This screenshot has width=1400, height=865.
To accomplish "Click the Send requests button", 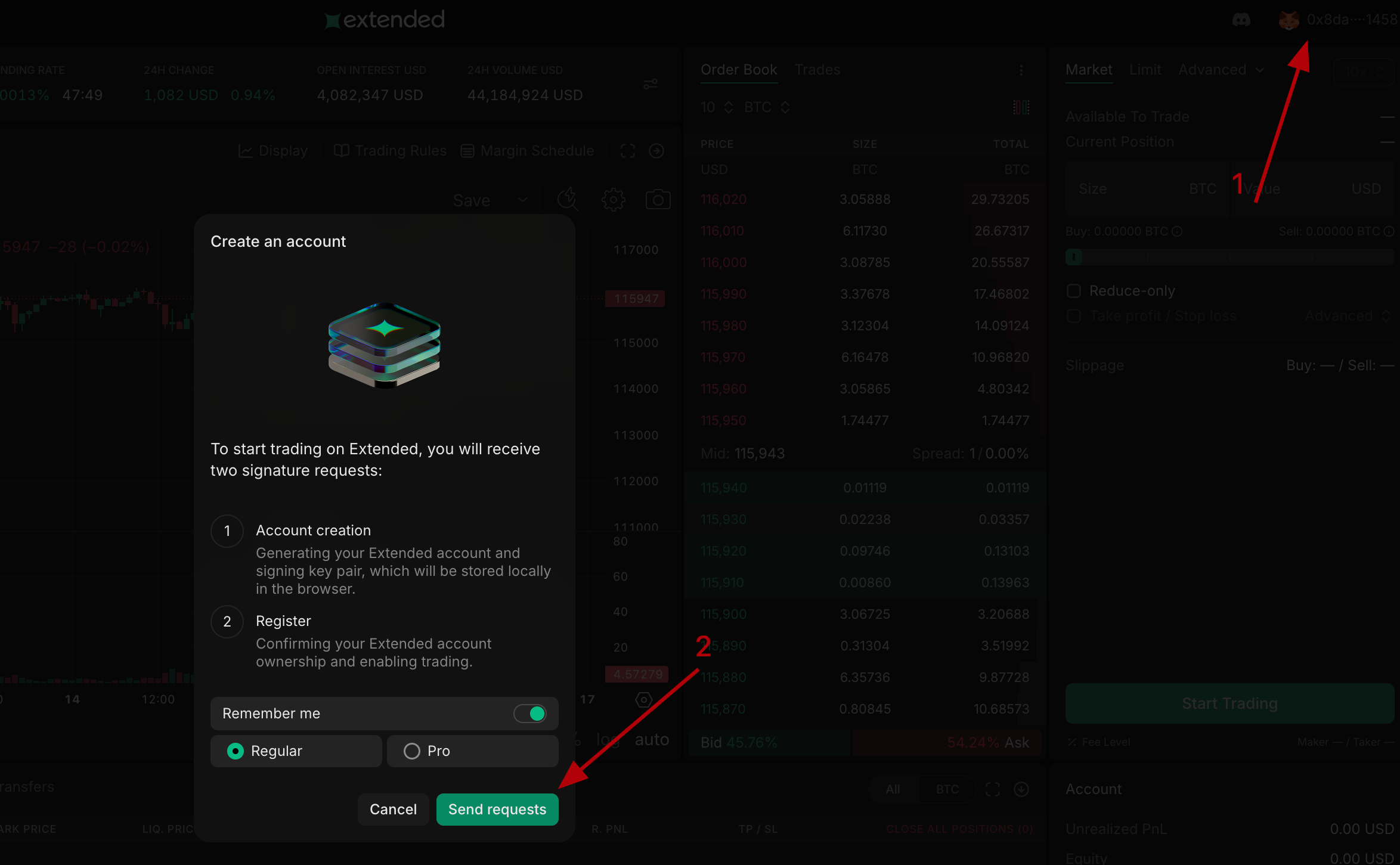I will coord(497,810).
